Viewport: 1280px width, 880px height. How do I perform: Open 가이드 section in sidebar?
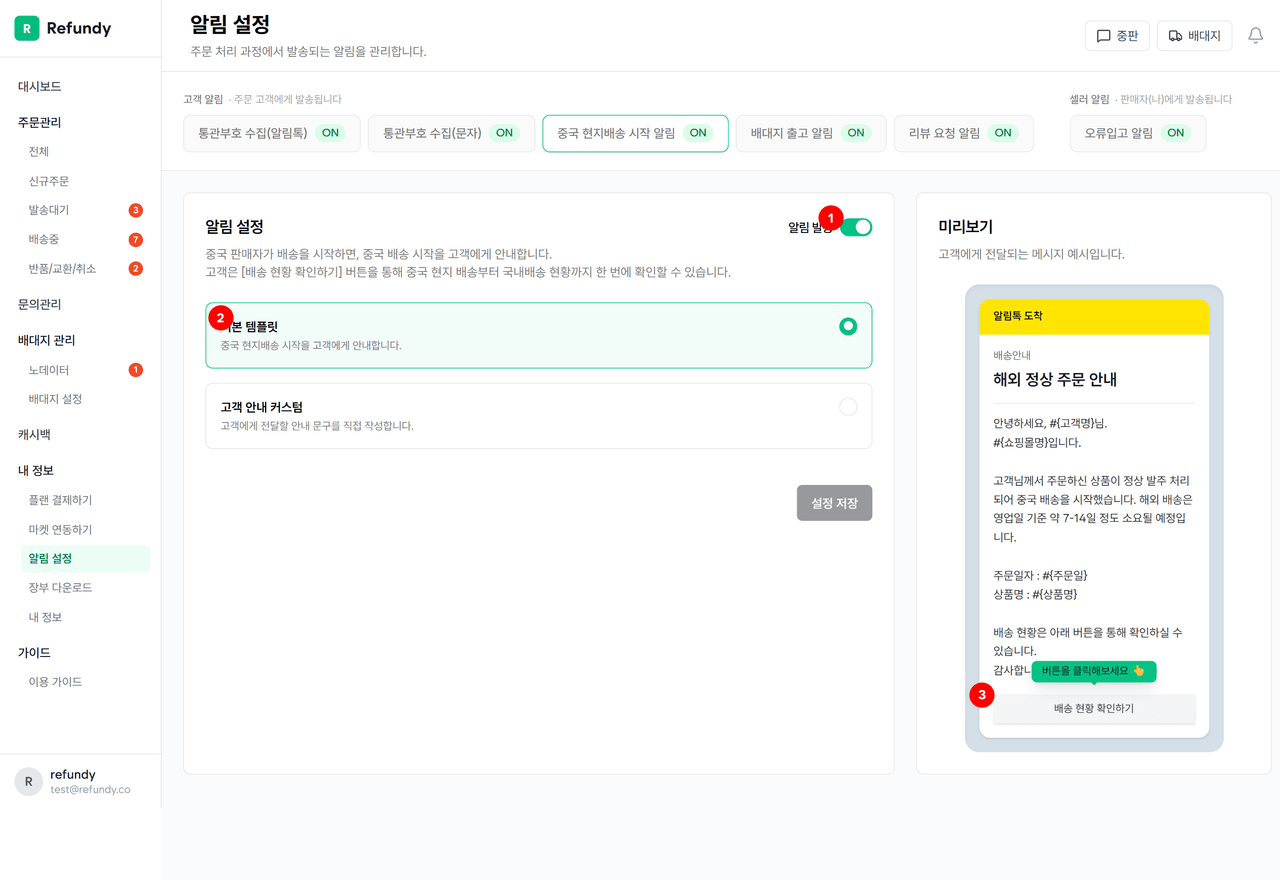[x=34, y=652]
